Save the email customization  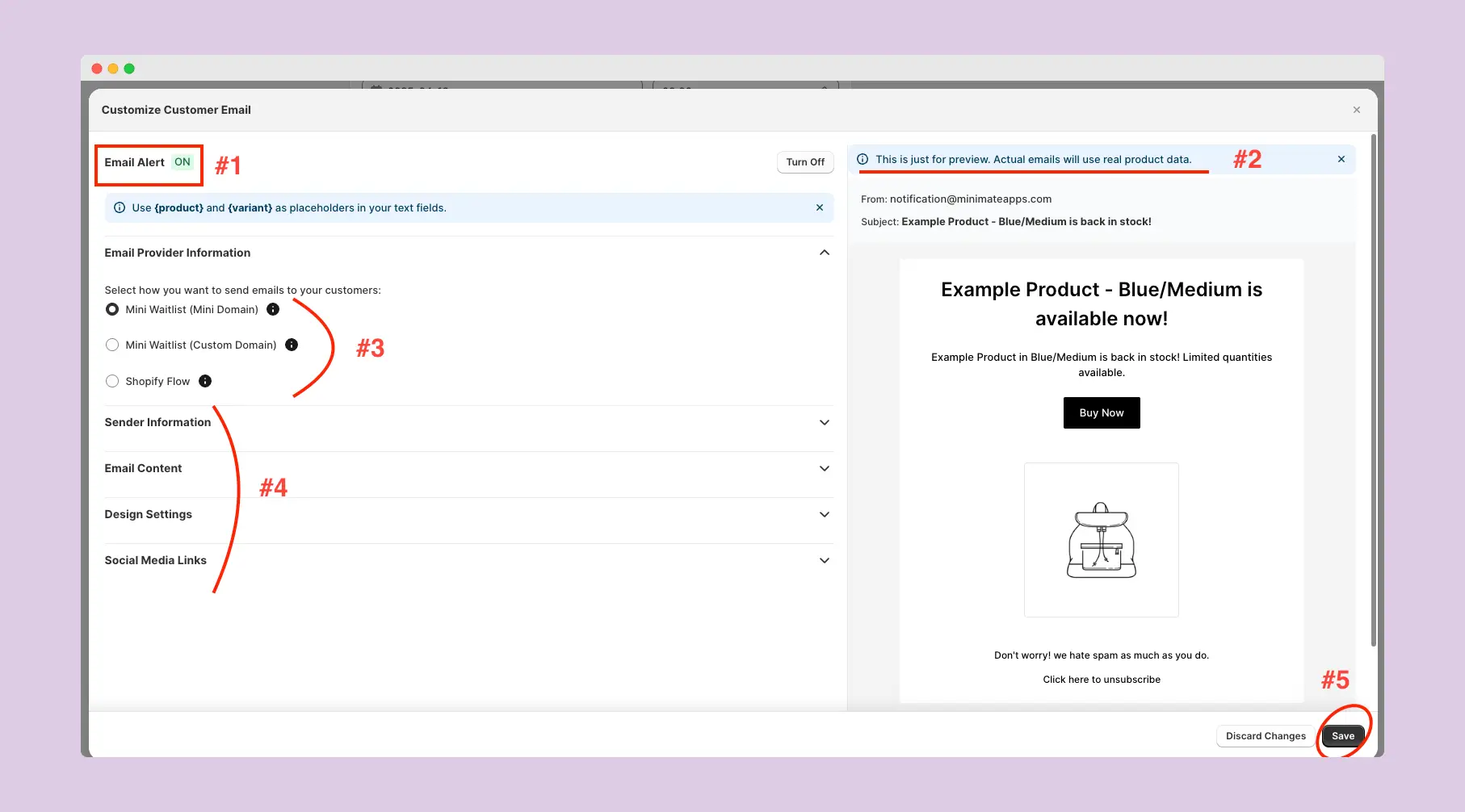pyautogui.click(x=1342, y=736)
